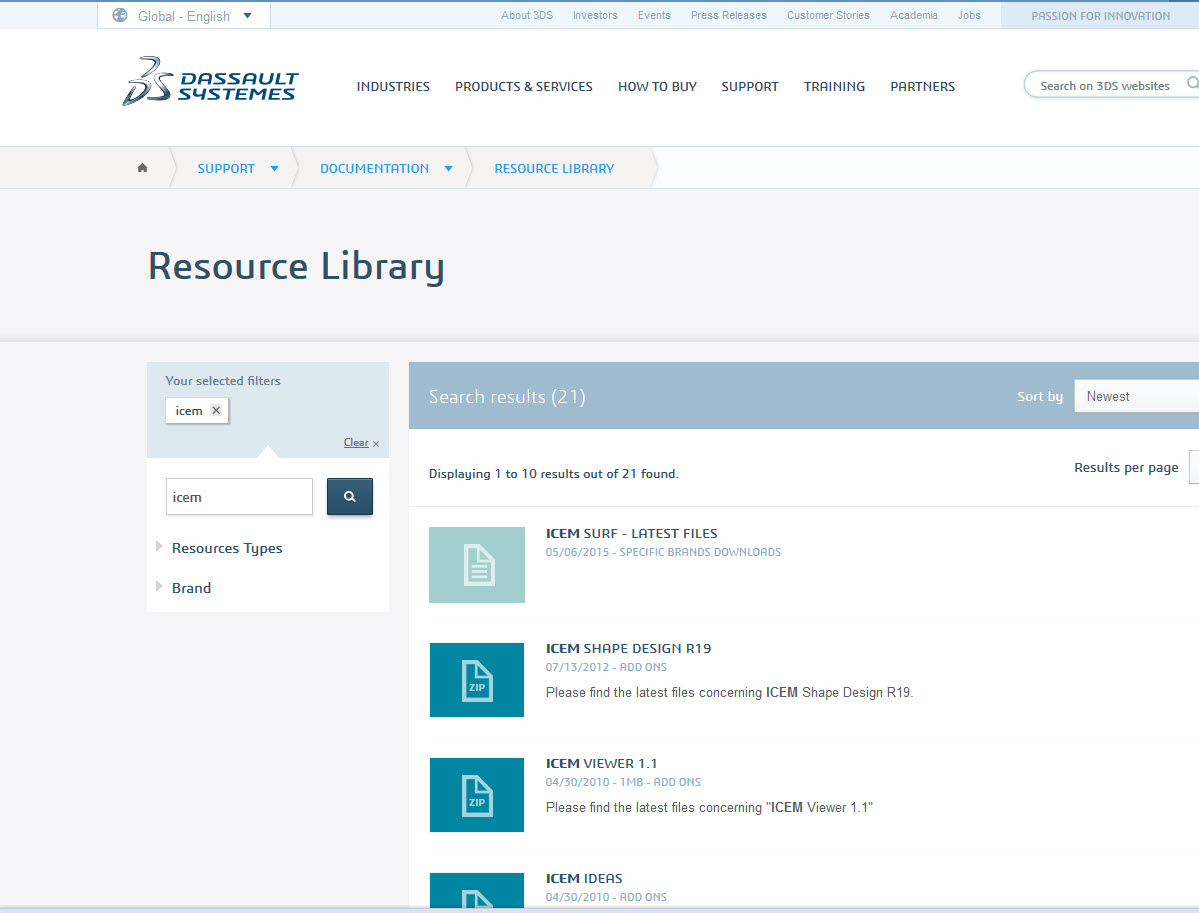
Task: Open the Investors link
Action: [x=595, y=15]
